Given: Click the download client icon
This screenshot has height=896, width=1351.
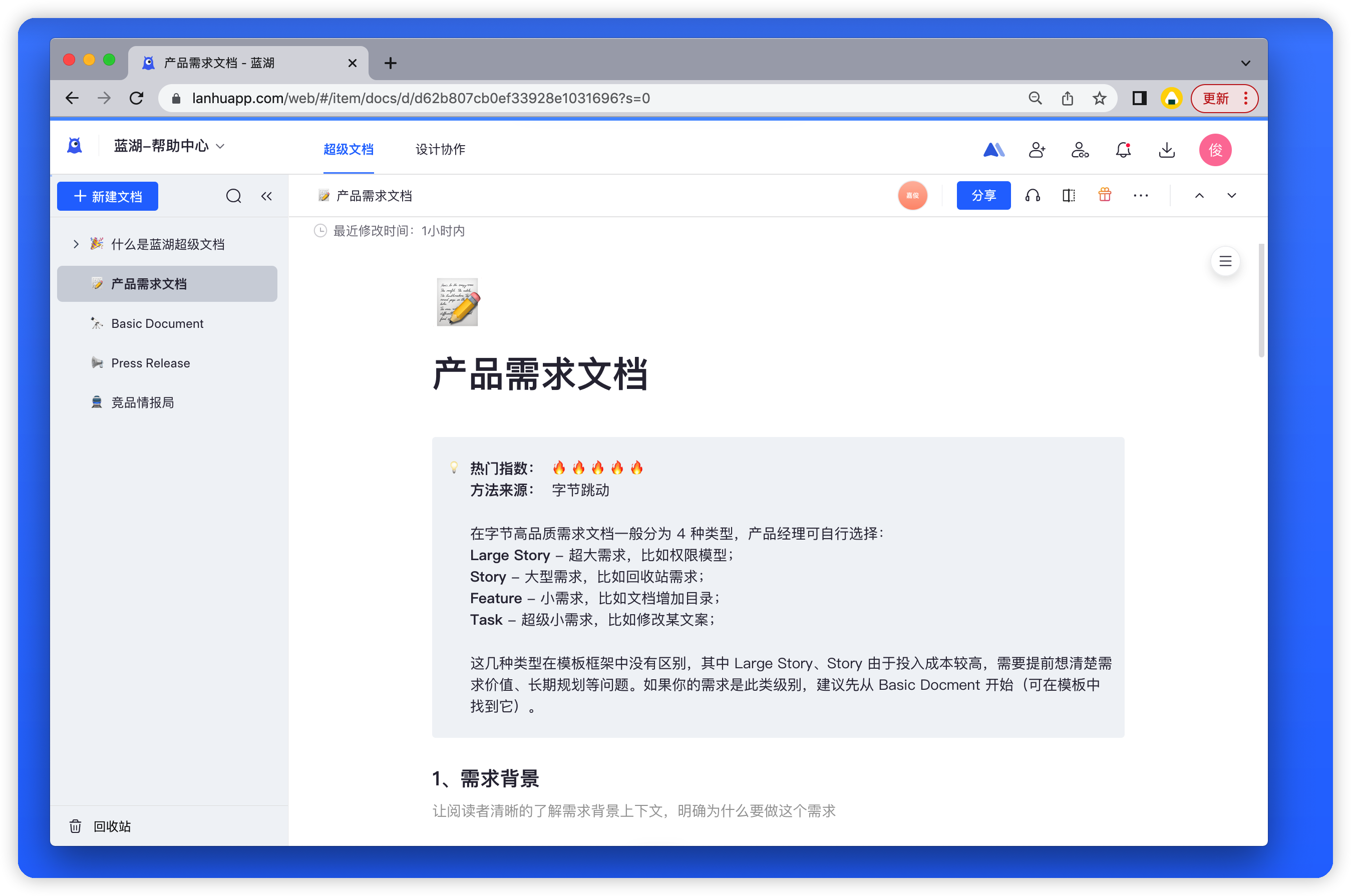Looking at the screenshot, I should pyautogui.click(x=1166, y=150).
